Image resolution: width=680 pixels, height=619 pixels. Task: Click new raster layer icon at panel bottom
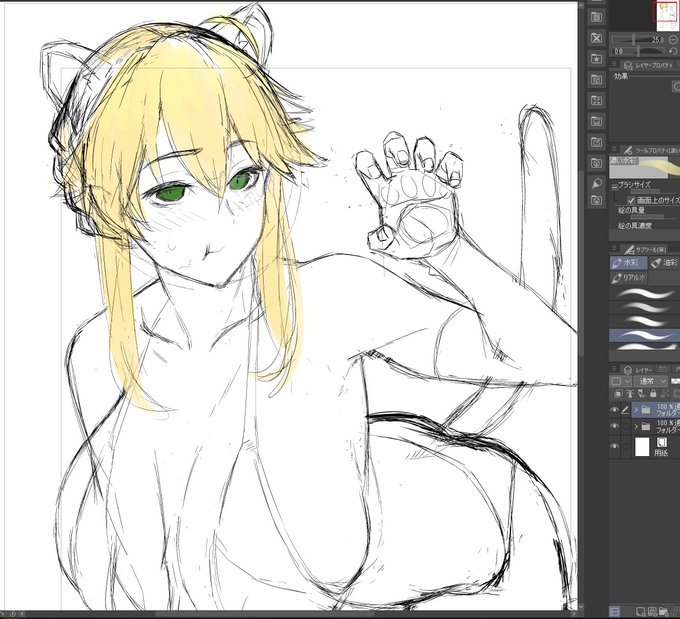[x=641, y=612]
